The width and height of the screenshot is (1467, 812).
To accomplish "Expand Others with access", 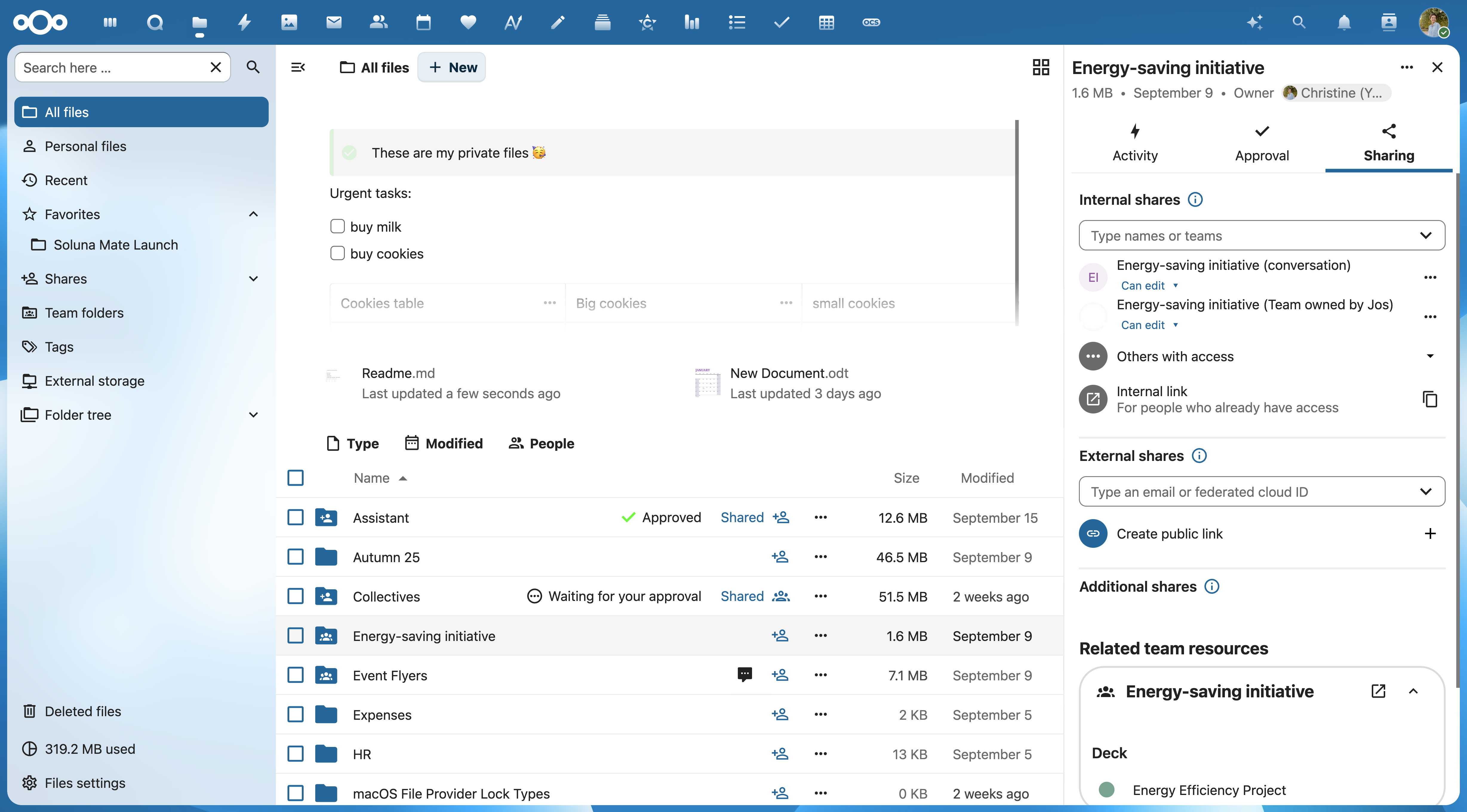I will click(x=1430, y=356).
